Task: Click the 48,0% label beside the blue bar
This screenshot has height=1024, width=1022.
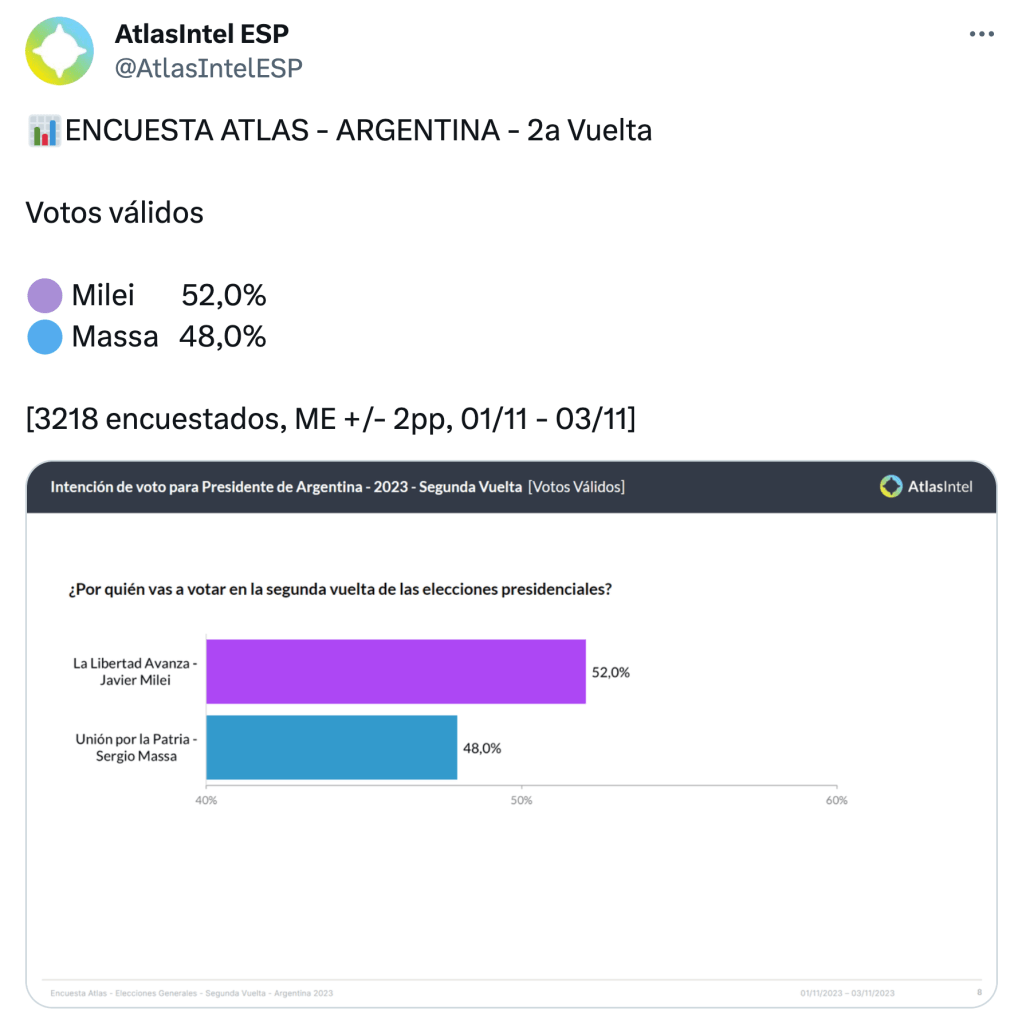Action: click(x=482, y=747)
